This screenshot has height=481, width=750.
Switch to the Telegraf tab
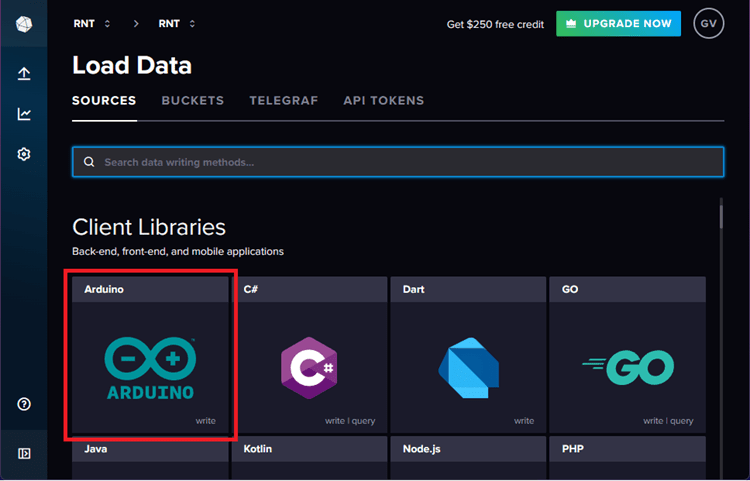pyautogui.click(x=283, y=101)
